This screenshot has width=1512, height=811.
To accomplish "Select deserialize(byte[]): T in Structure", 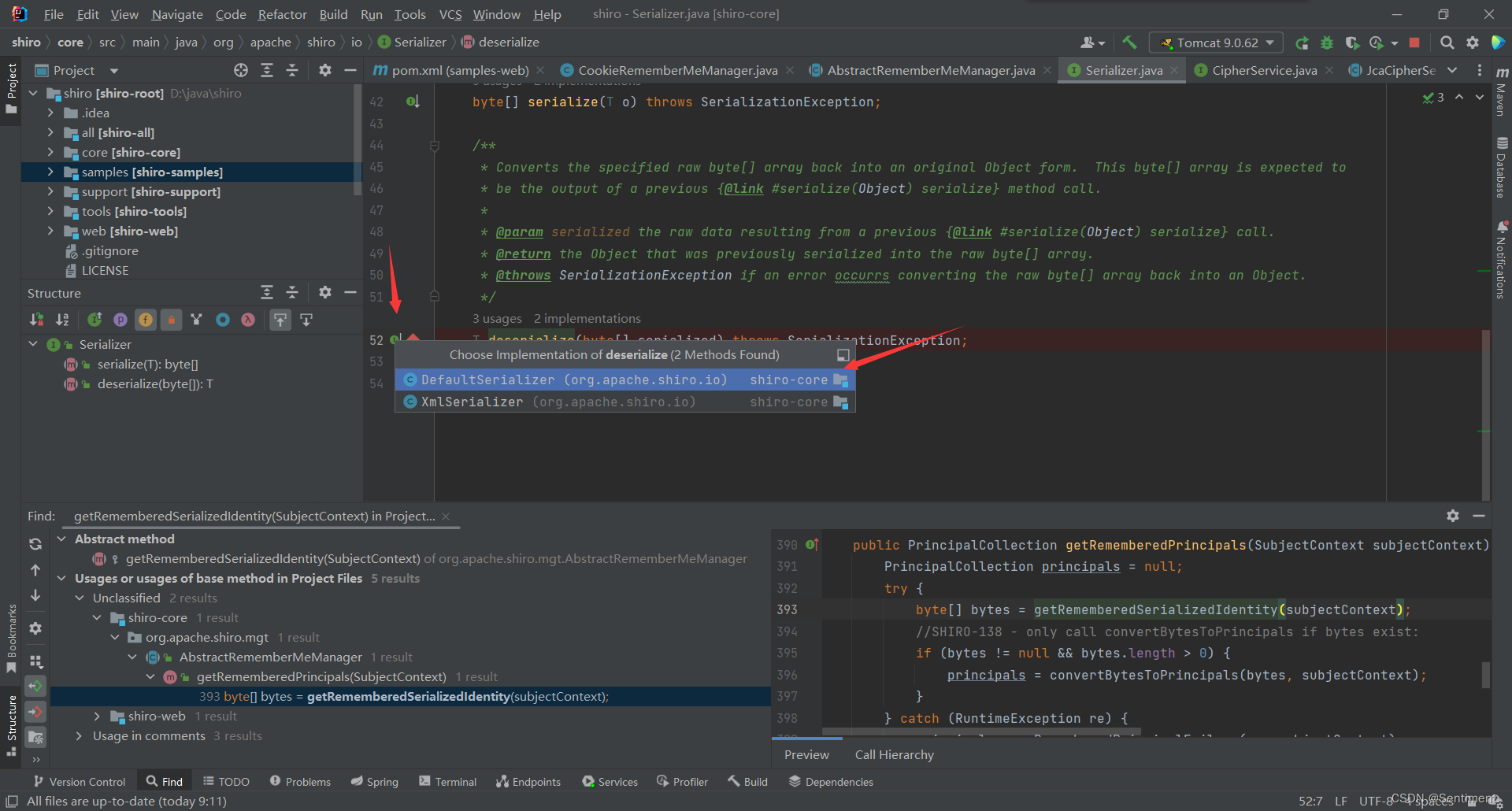I will (x=155, y=384).
